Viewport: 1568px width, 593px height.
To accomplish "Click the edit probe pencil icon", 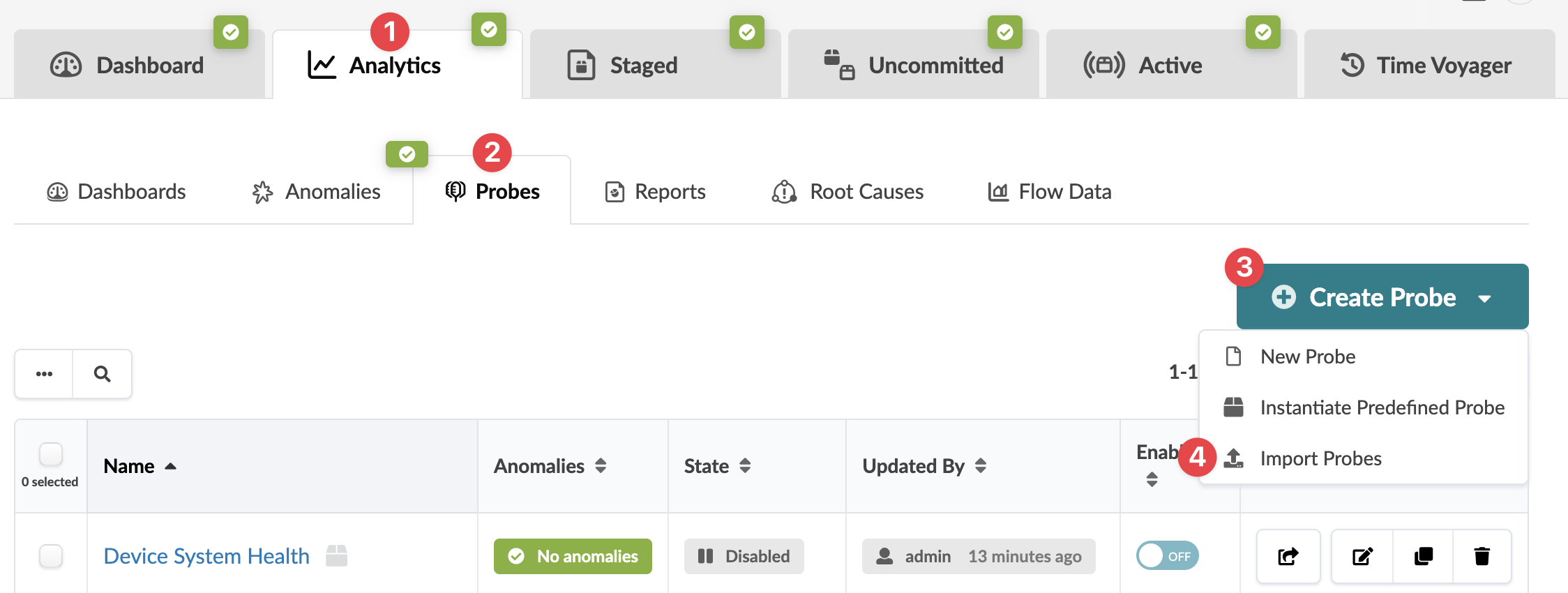I will point(1362,556).
